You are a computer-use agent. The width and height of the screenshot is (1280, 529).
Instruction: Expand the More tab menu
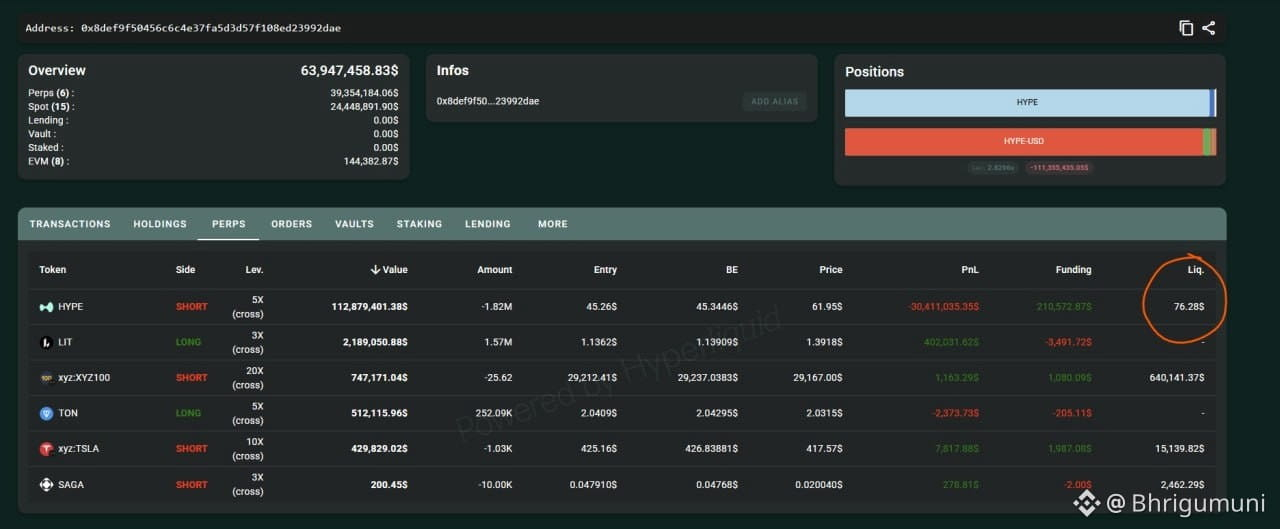pos(552,224)
